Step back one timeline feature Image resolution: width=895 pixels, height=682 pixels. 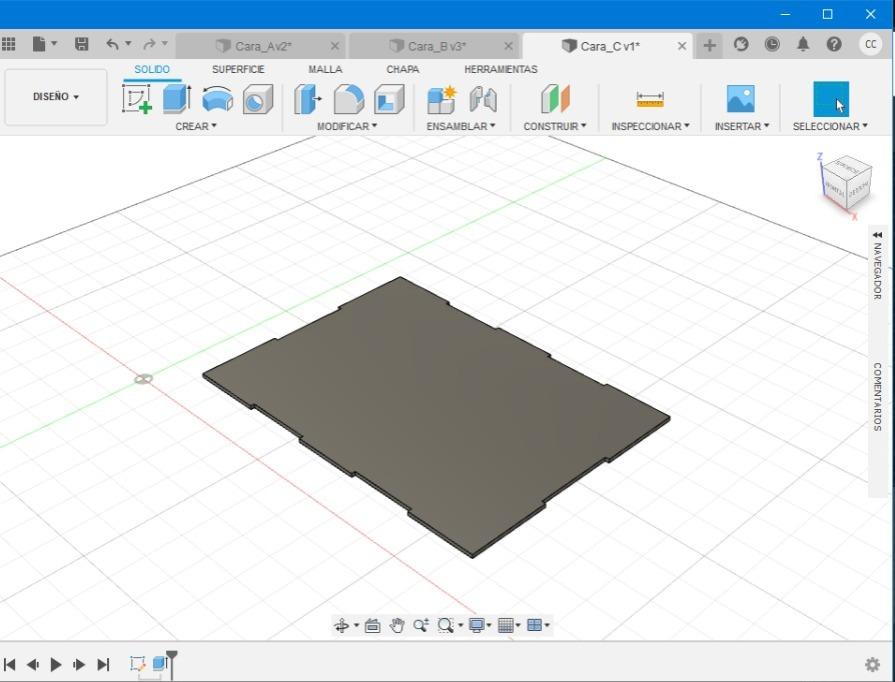33,664
